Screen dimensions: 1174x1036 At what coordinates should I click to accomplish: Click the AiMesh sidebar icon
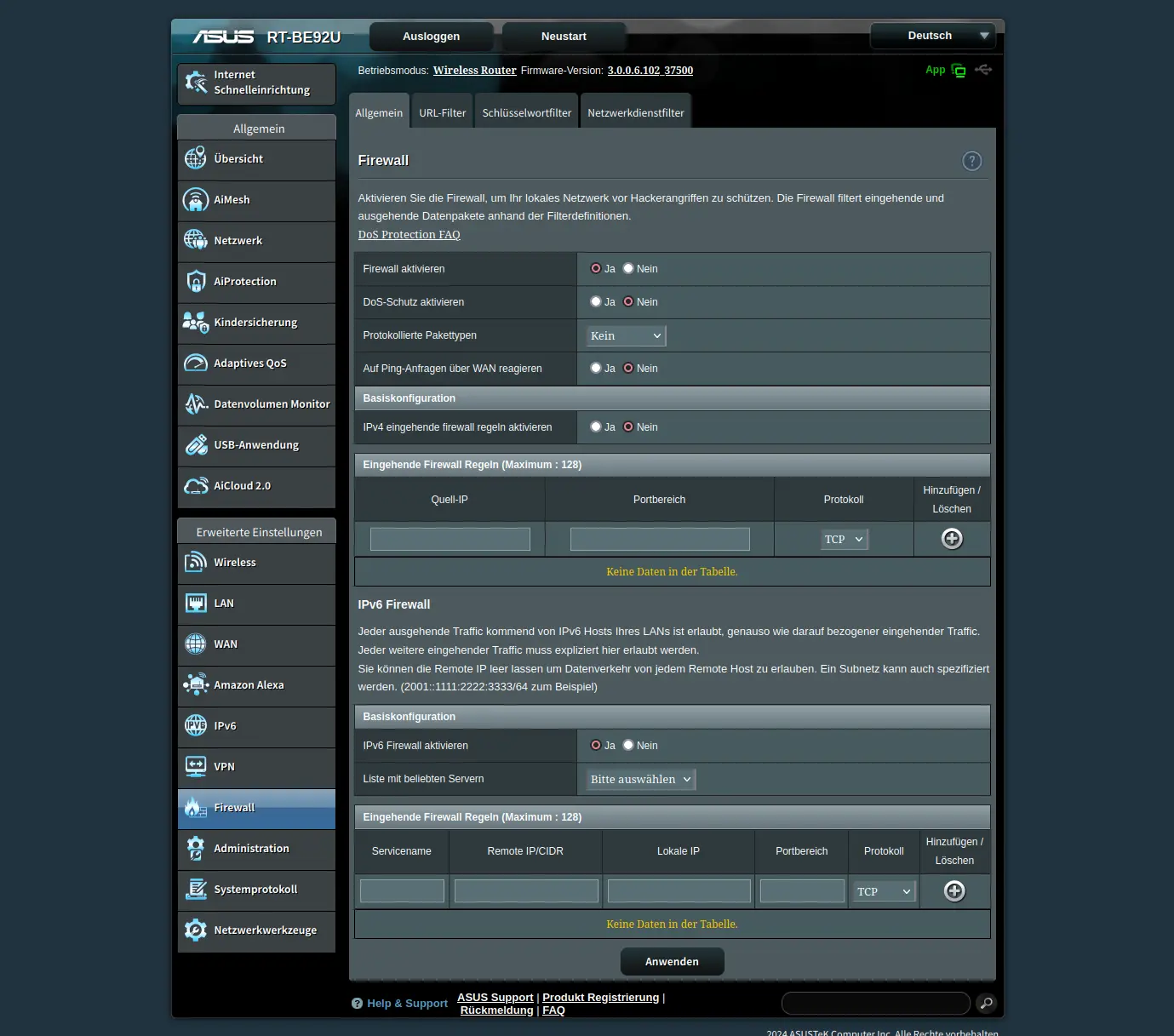tap(196, 200)
